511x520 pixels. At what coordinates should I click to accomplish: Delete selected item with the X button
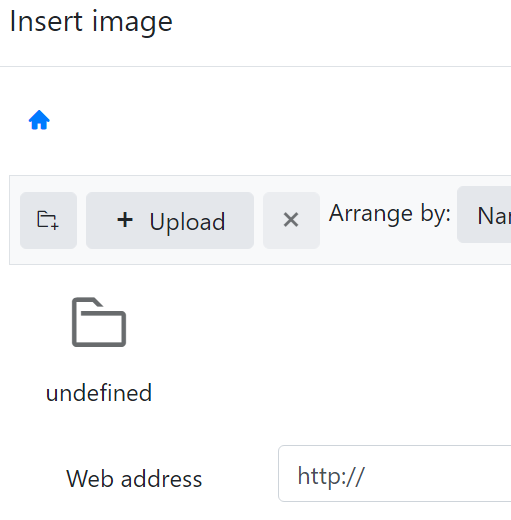pos(291,220)
